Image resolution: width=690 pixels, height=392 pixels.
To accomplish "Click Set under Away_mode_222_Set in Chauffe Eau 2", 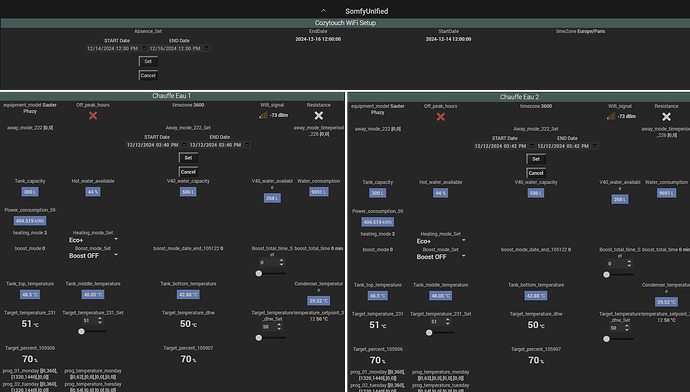I will (536, 159).
